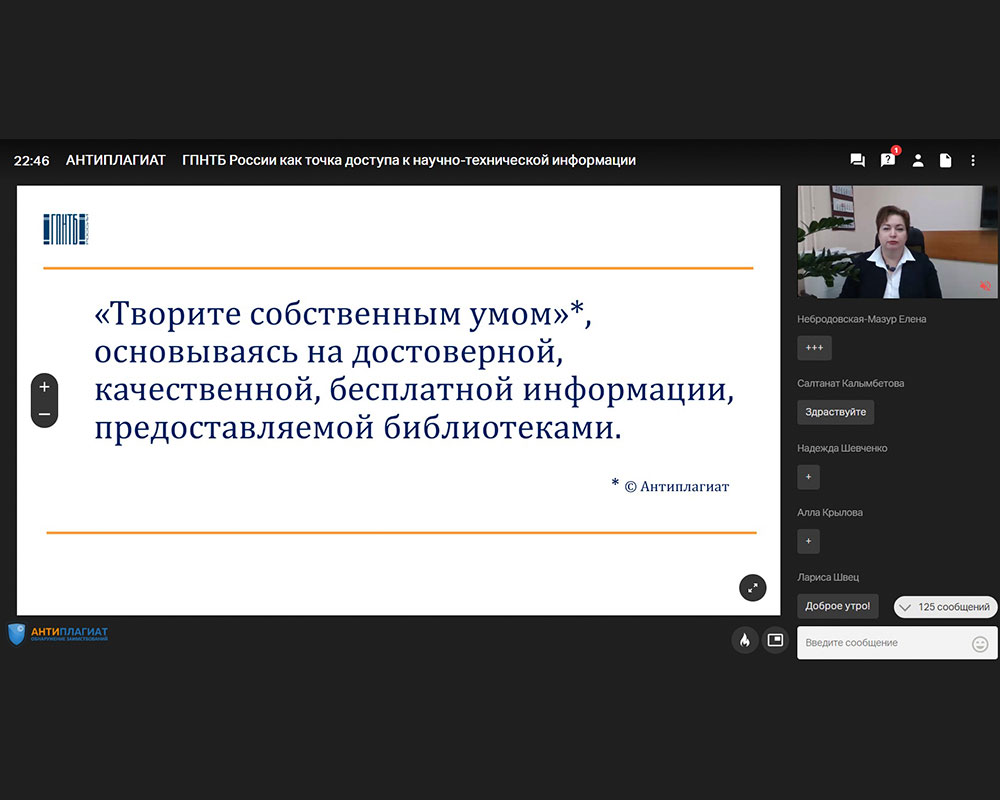
Task: Click the АНТИПЛАГИАТ label in header
Action: pyautogui.click(x=115, y=160)
